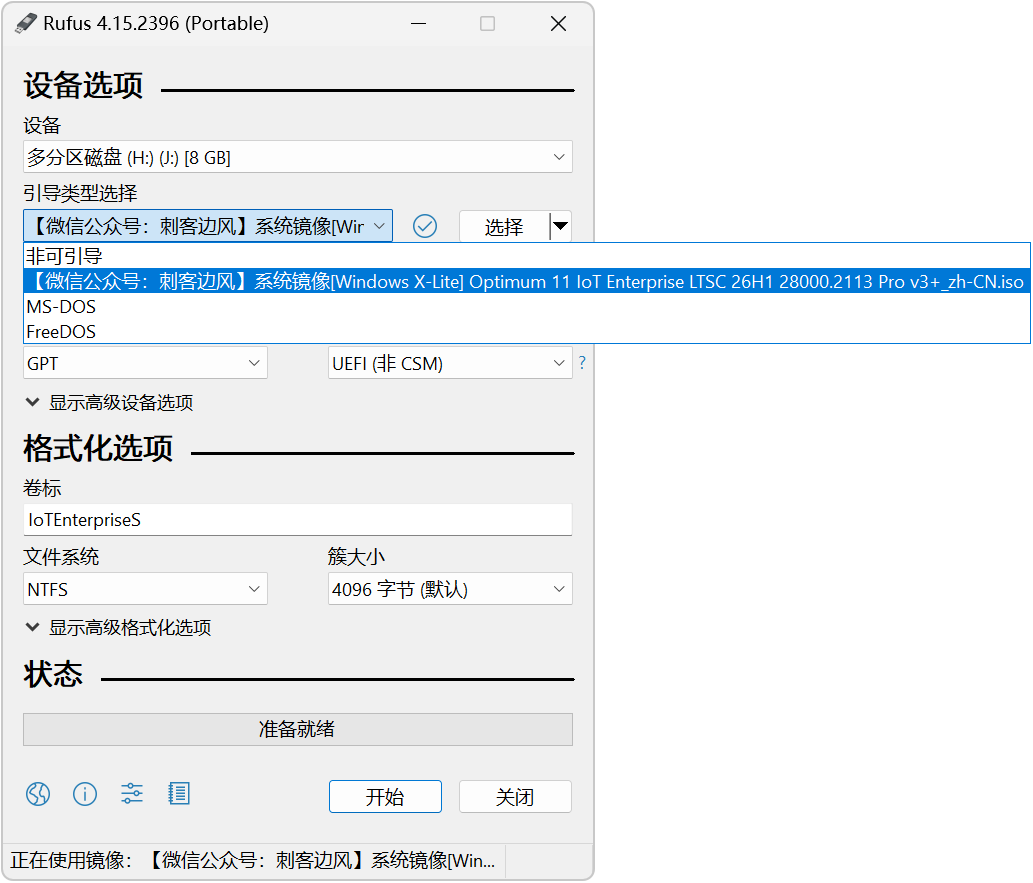Collapse the boot type selection combo box
Image resolution: width=1033 pixels, height=883 pixels.
click(x=208, y=226)
